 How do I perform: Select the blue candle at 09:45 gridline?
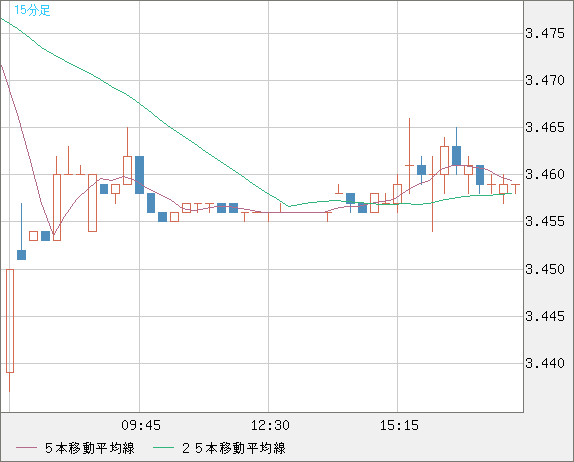click(x=139, y=175)
